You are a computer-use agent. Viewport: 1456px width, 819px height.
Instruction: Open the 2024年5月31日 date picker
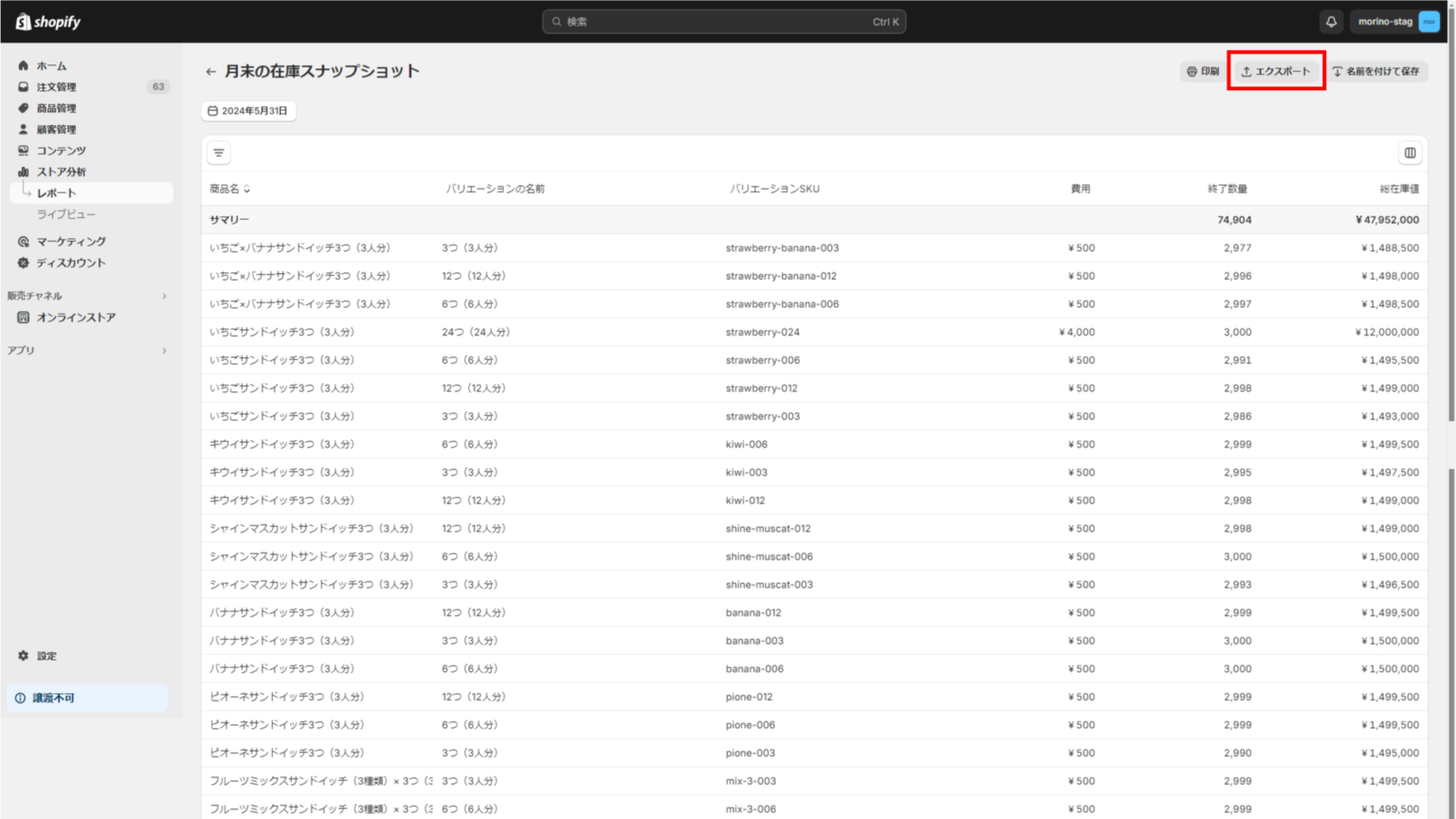[x=248, y=111]
